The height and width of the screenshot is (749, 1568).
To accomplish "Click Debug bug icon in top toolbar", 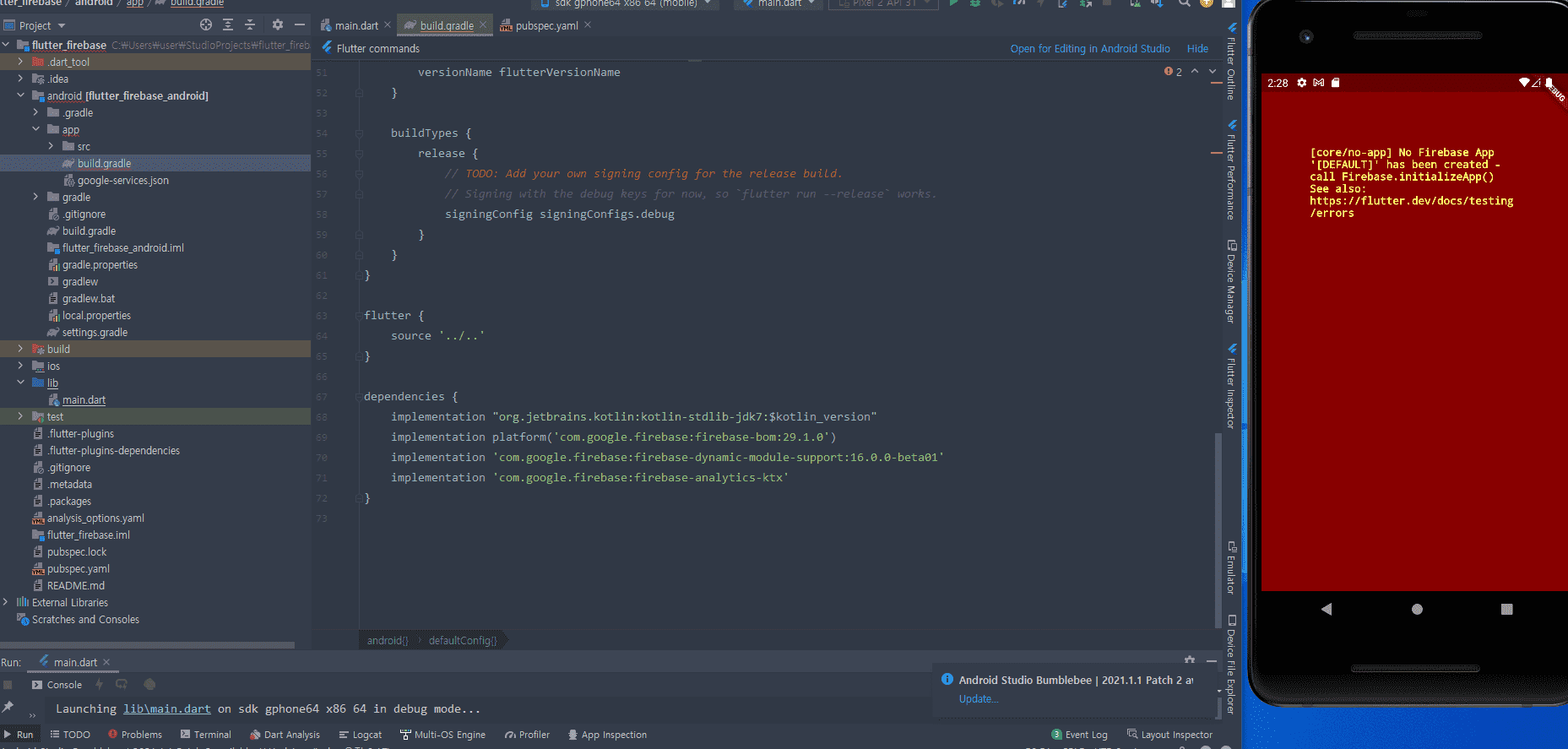I will pyautogui.click(x=975, y=3).
